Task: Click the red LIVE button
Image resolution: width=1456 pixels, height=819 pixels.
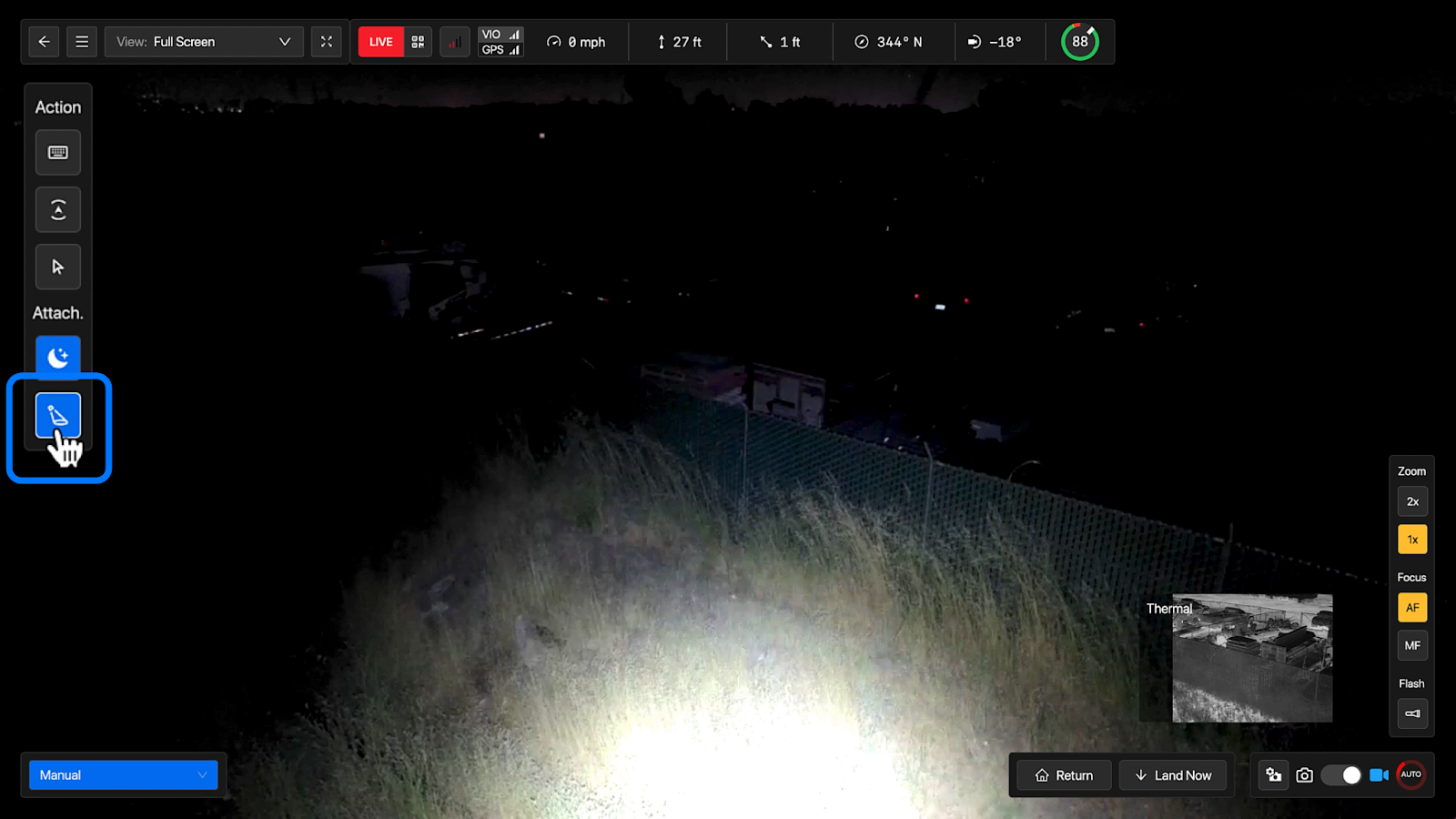Action: (x=381, y=42)
